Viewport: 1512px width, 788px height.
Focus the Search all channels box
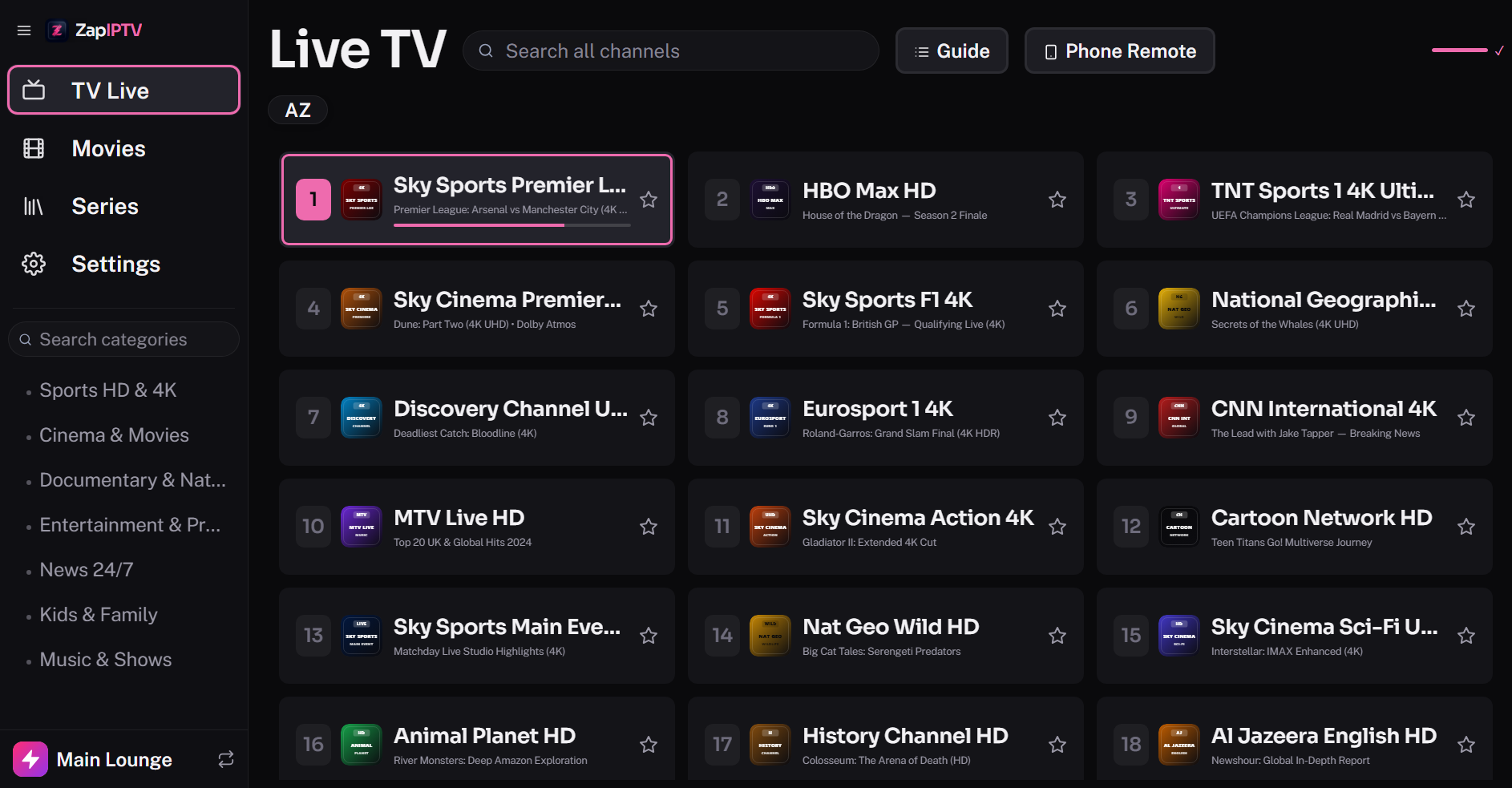(x=671, y=51)
